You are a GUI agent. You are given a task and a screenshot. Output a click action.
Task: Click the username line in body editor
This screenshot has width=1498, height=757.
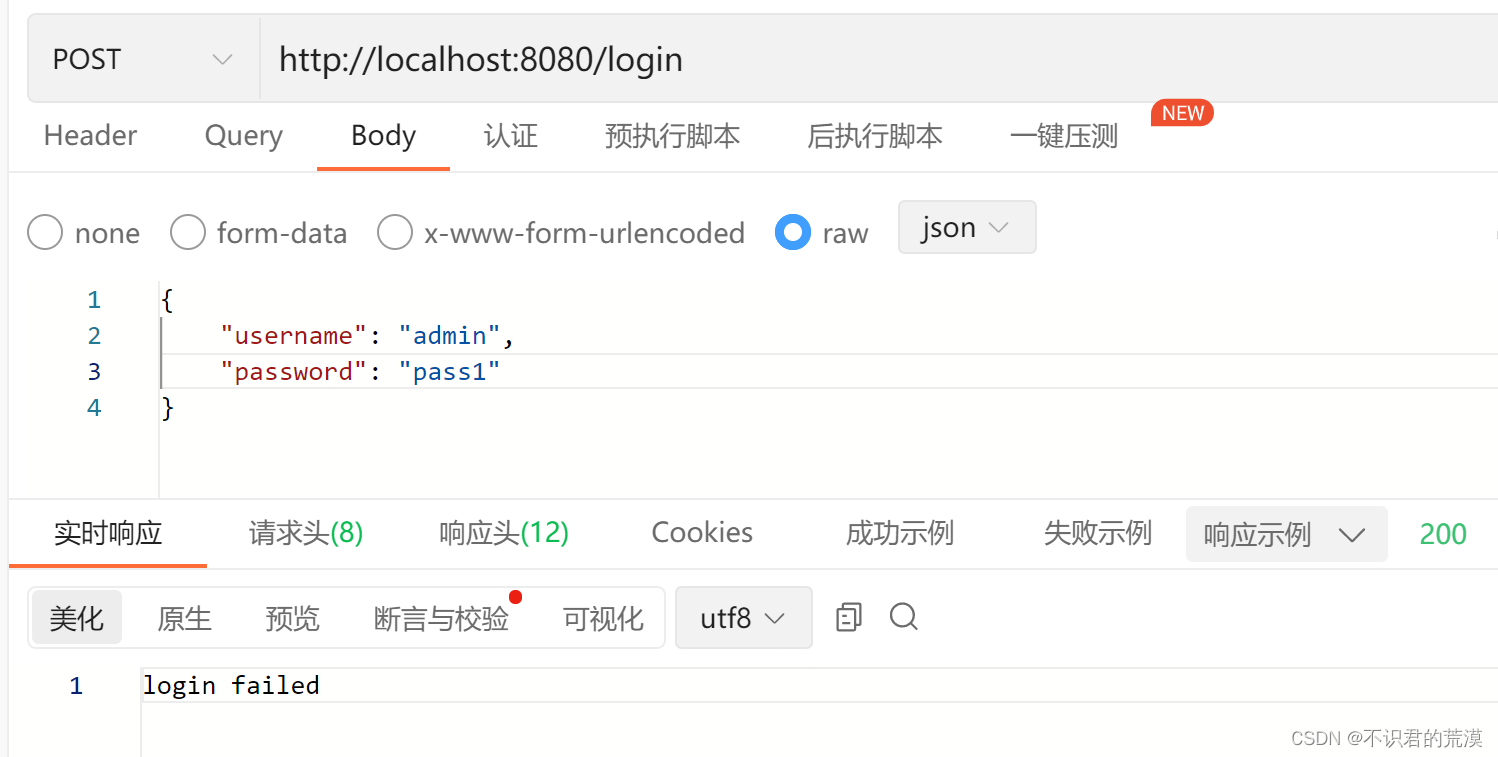point(829,336)
